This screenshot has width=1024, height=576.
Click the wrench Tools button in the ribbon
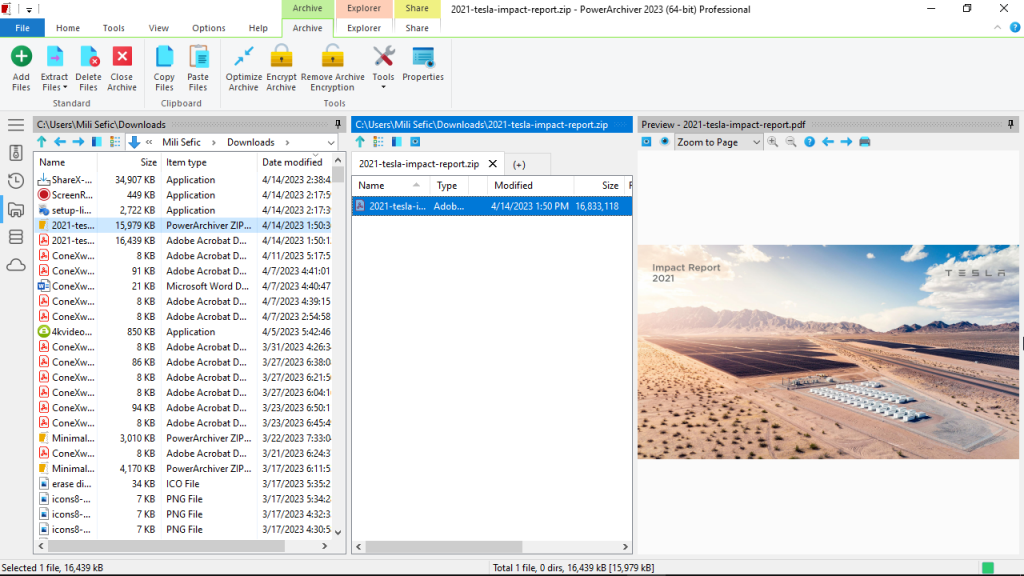click(x=383, y=57)
